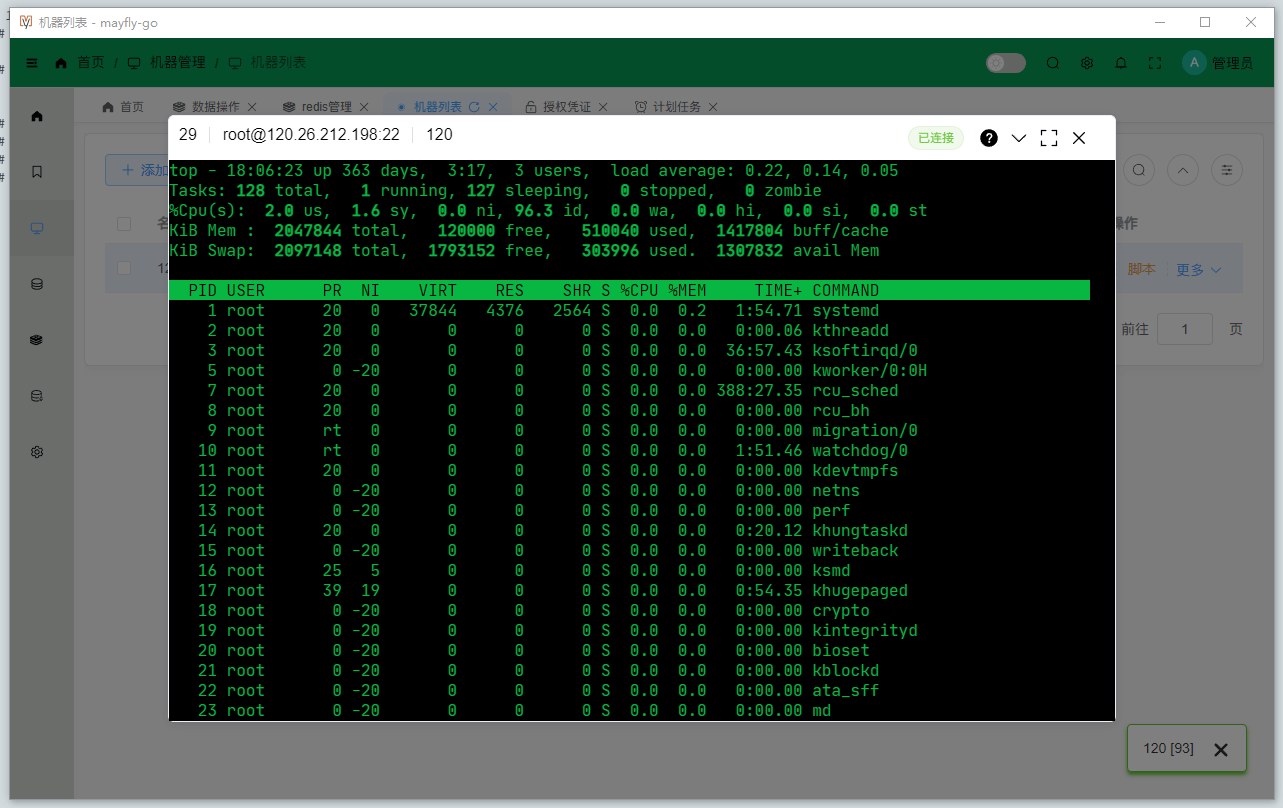Tick the select-all checkbox in table header
Viewport: 1283px width, 808px height.
pos(124,223)
